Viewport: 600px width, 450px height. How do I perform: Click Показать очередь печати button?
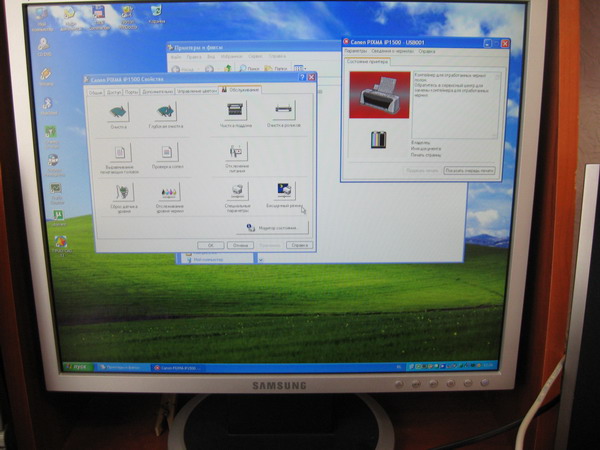(469, 171)
